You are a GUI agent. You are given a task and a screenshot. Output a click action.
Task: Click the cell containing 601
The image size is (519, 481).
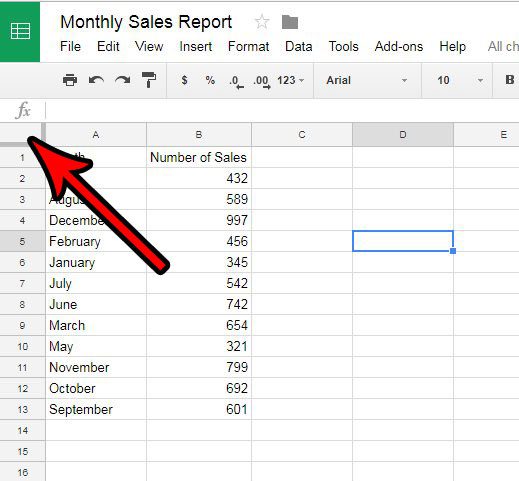coord(199,409)
